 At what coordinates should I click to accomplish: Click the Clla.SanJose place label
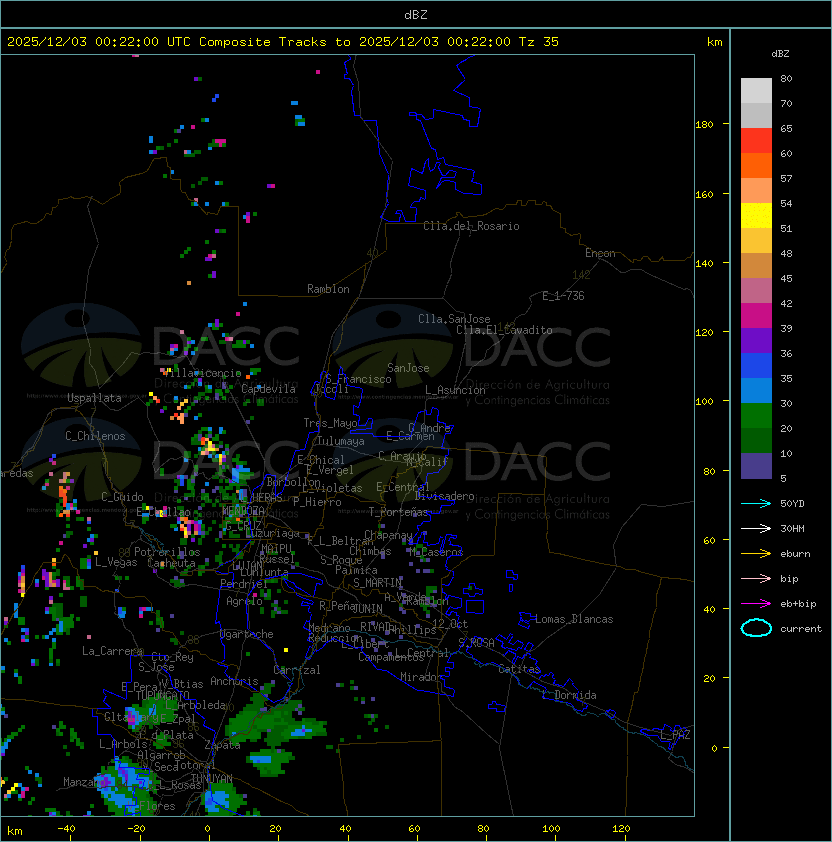tap(454, 319)
